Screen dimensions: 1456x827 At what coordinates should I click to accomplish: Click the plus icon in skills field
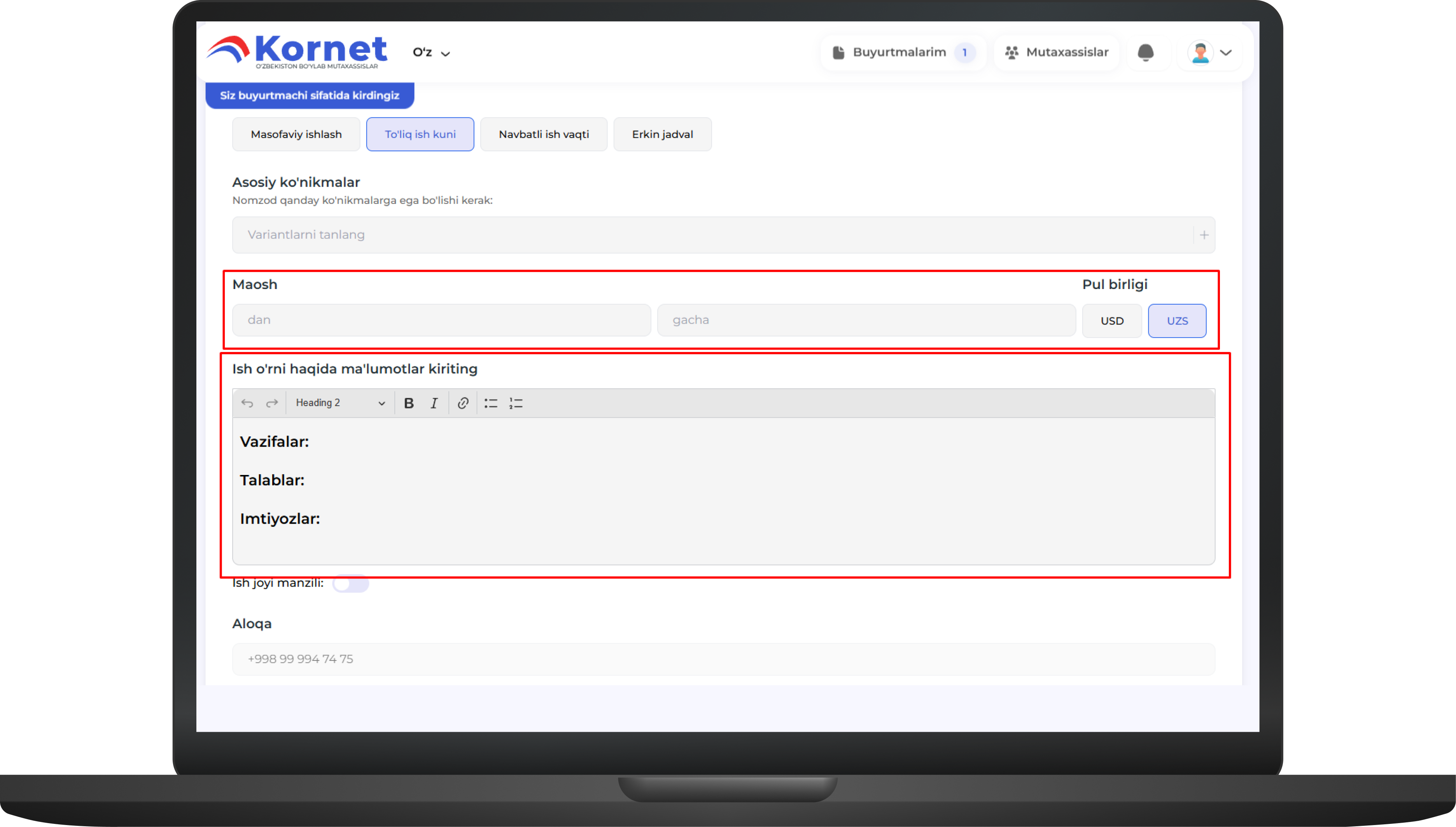(1204, 235)
